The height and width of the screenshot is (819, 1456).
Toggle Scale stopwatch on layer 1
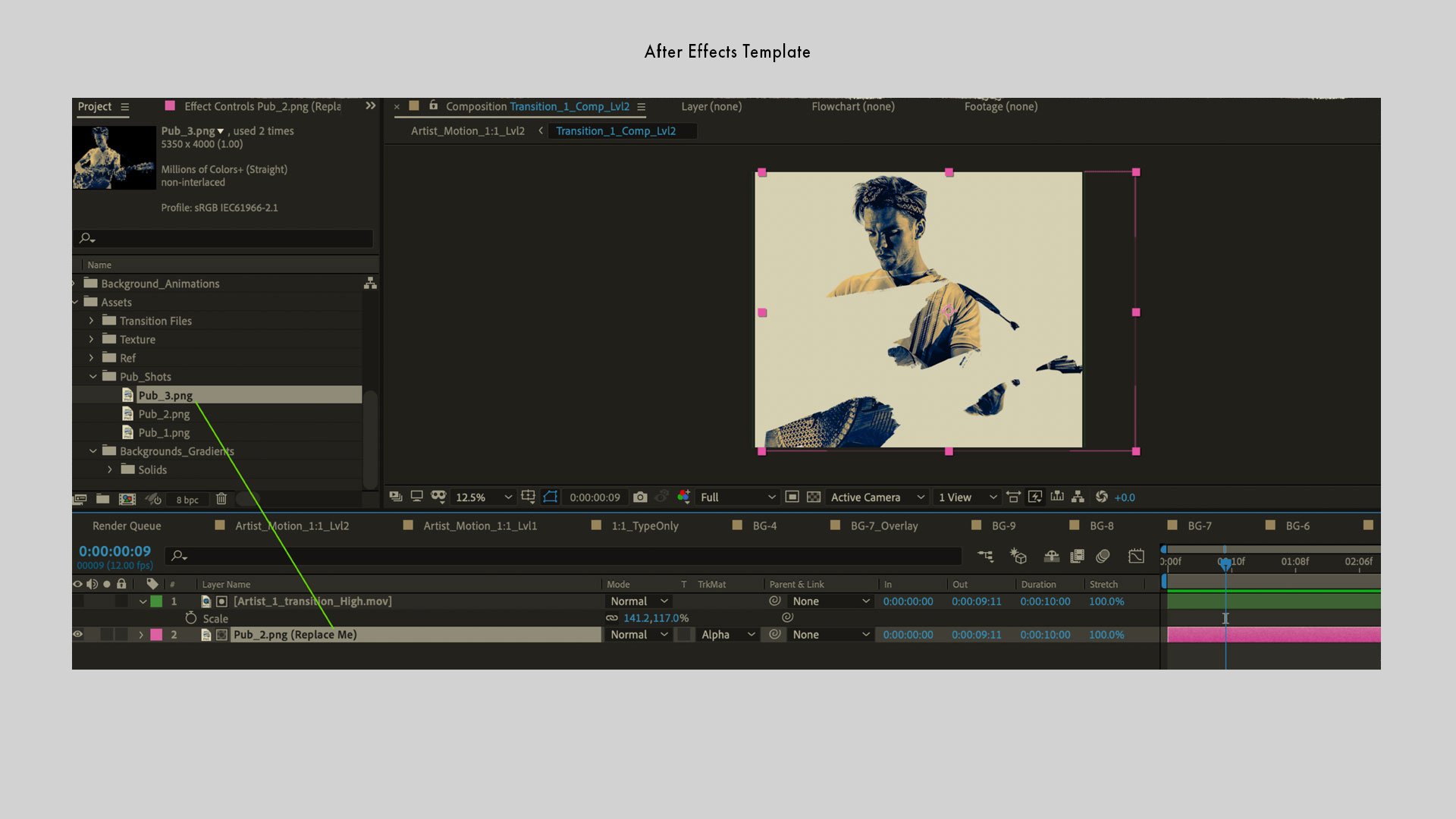tap(191, 619)
